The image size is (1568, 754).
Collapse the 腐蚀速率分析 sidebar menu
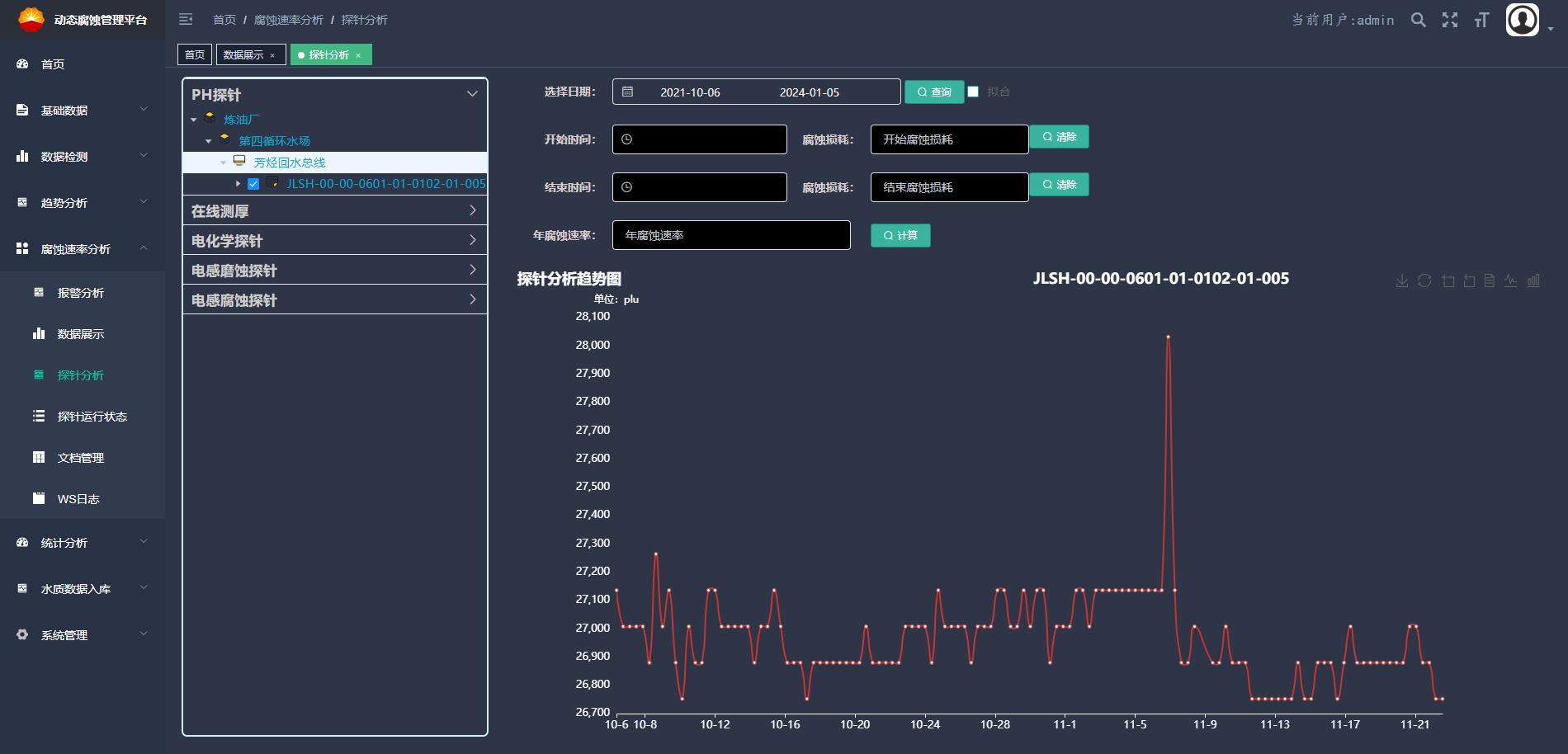83,248
